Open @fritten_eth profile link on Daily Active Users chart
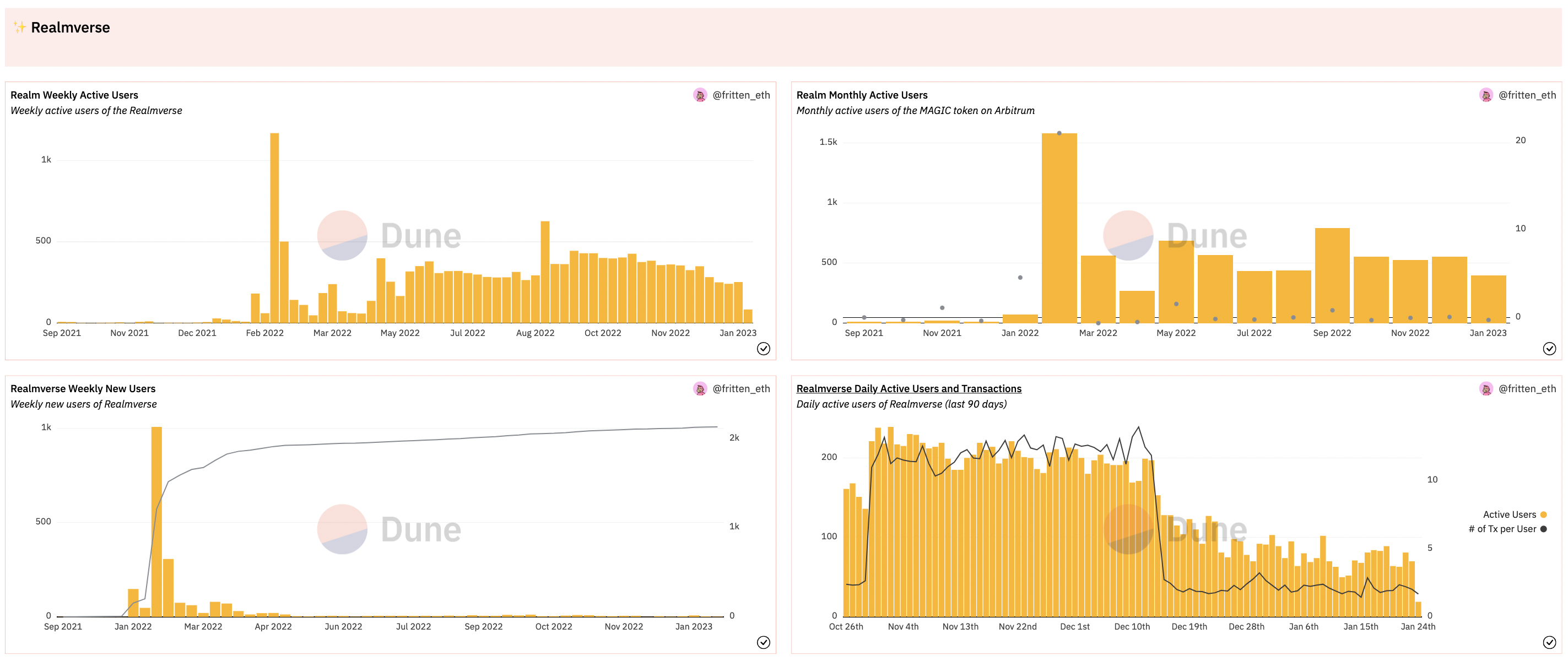1568x661 pixels. coord(1527,389)
